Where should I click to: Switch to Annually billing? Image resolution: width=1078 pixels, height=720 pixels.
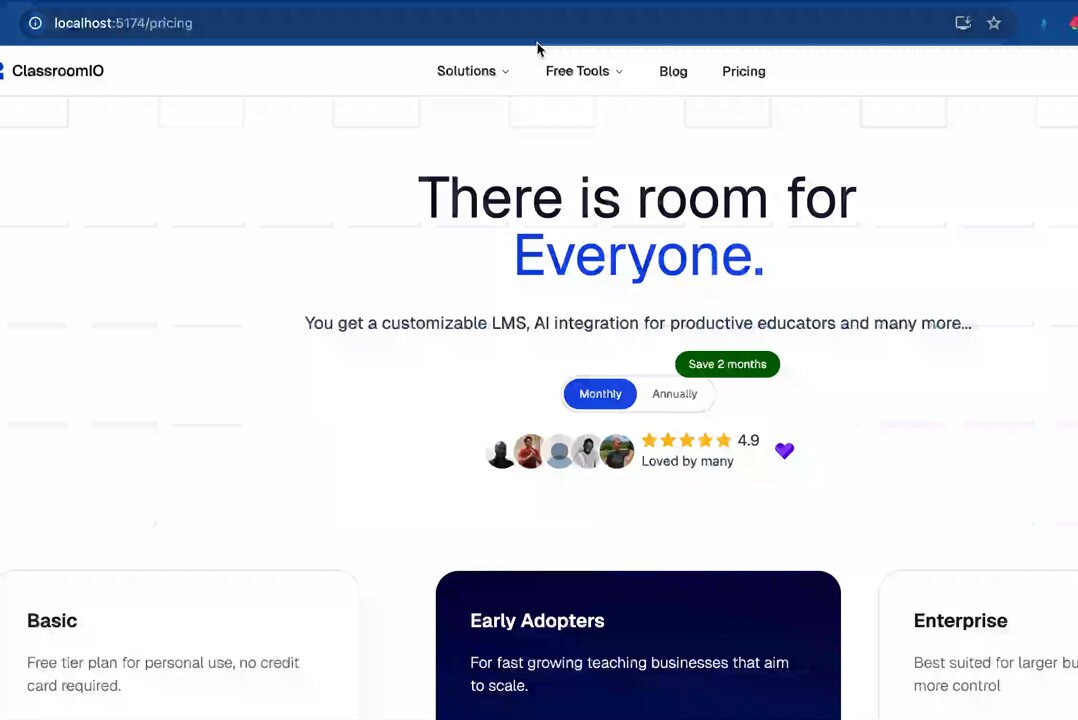click(x=674, y=394)
